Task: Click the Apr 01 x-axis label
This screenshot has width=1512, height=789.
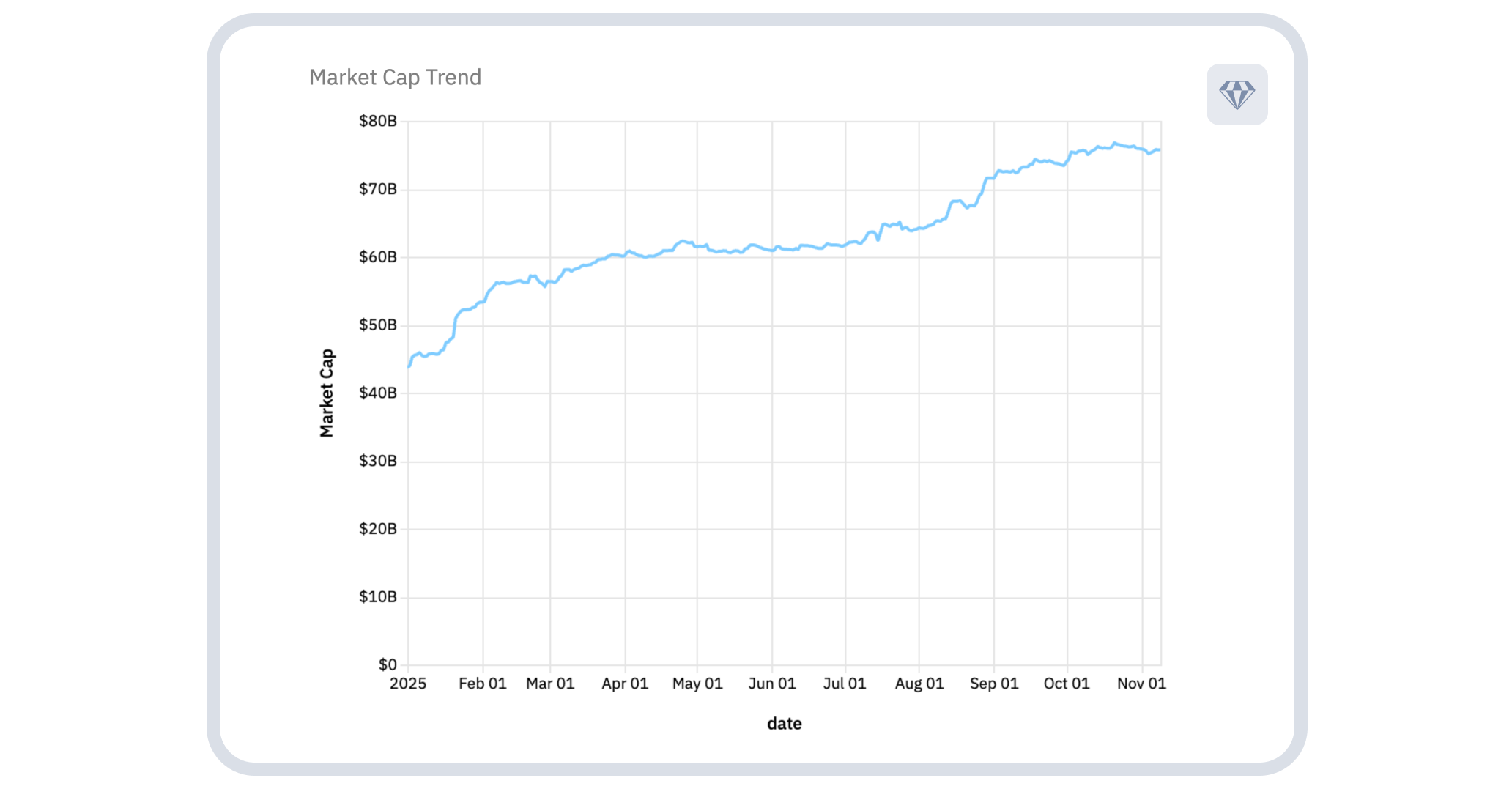Action: 625,684
